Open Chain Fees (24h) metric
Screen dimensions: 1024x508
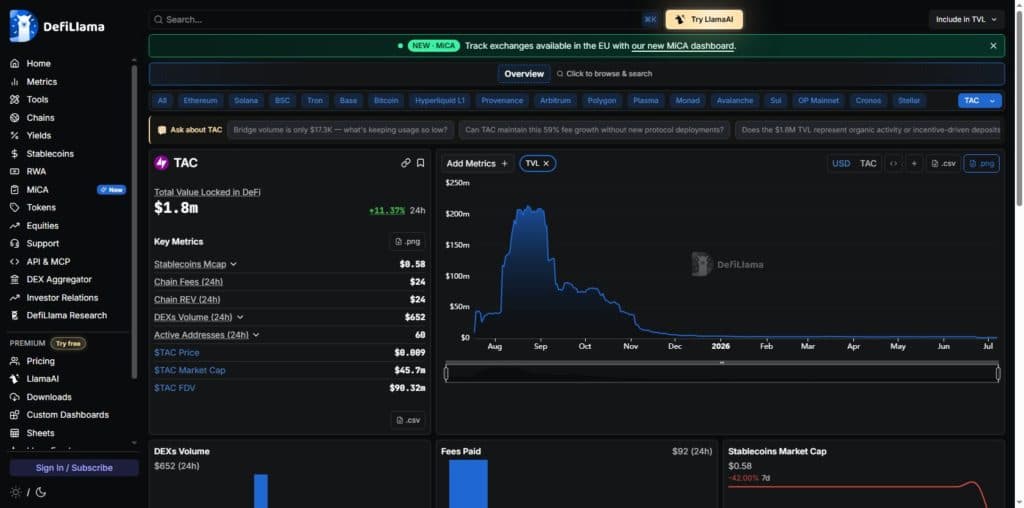click(x=188, y=282)
